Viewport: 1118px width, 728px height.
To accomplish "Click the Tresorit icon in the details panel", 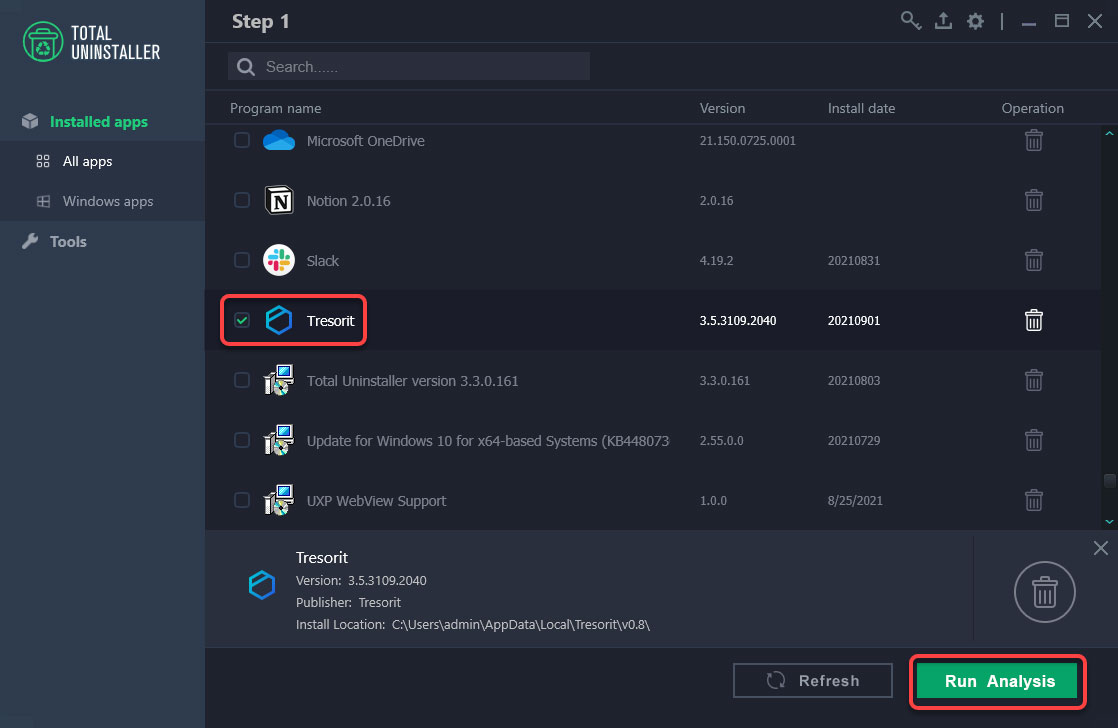I will click(x=262, y=585).
